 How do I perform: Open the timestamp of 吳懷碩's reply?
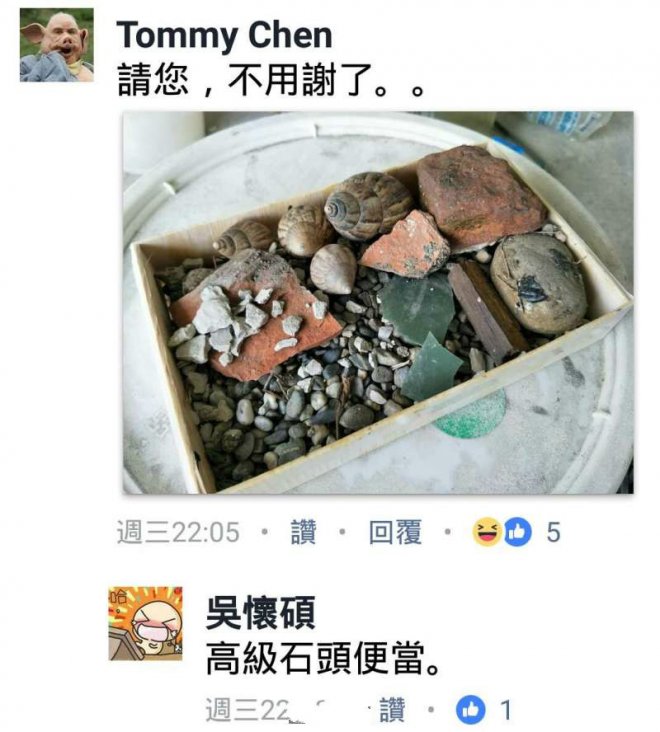[x=247, y=710]
